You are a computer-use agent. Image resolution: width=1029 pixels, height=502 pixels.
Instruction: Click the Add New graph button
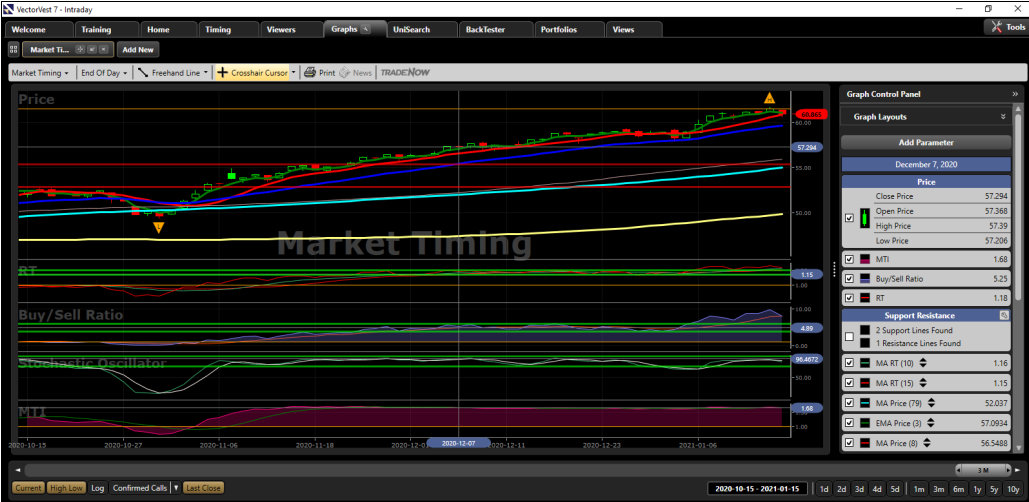click(138, 49)
